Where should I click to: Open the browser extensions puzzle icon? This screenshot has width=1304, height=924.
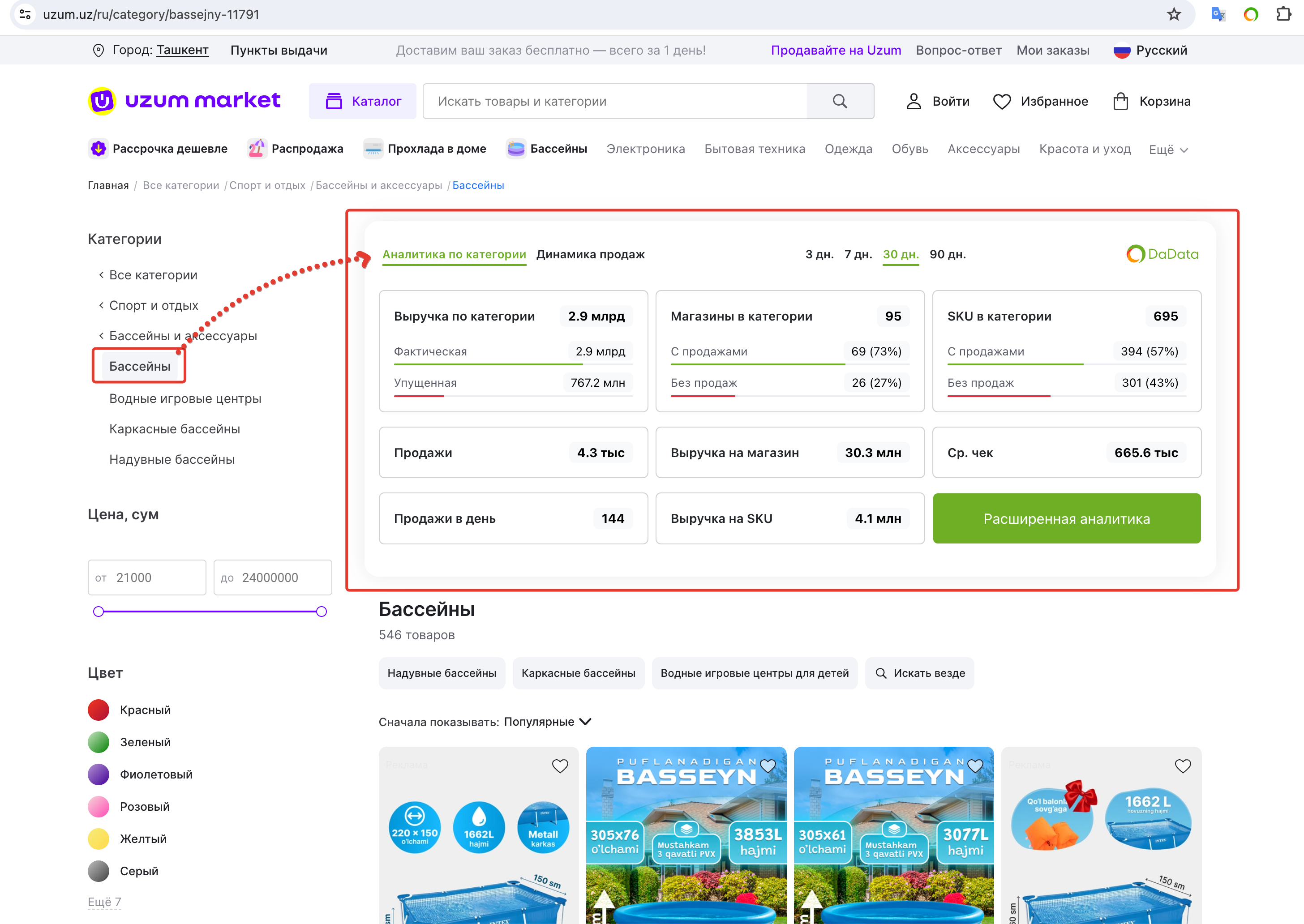pos(1283,14)
